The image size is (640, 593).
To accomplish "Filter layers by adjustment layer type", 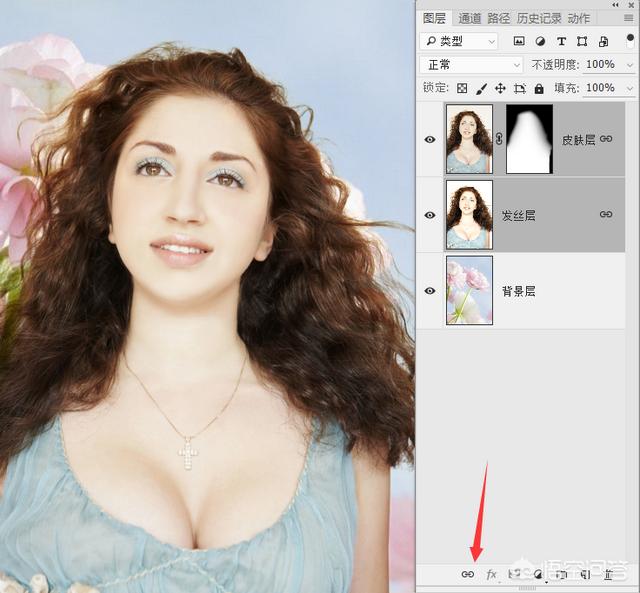I will [x=540, y=41].
